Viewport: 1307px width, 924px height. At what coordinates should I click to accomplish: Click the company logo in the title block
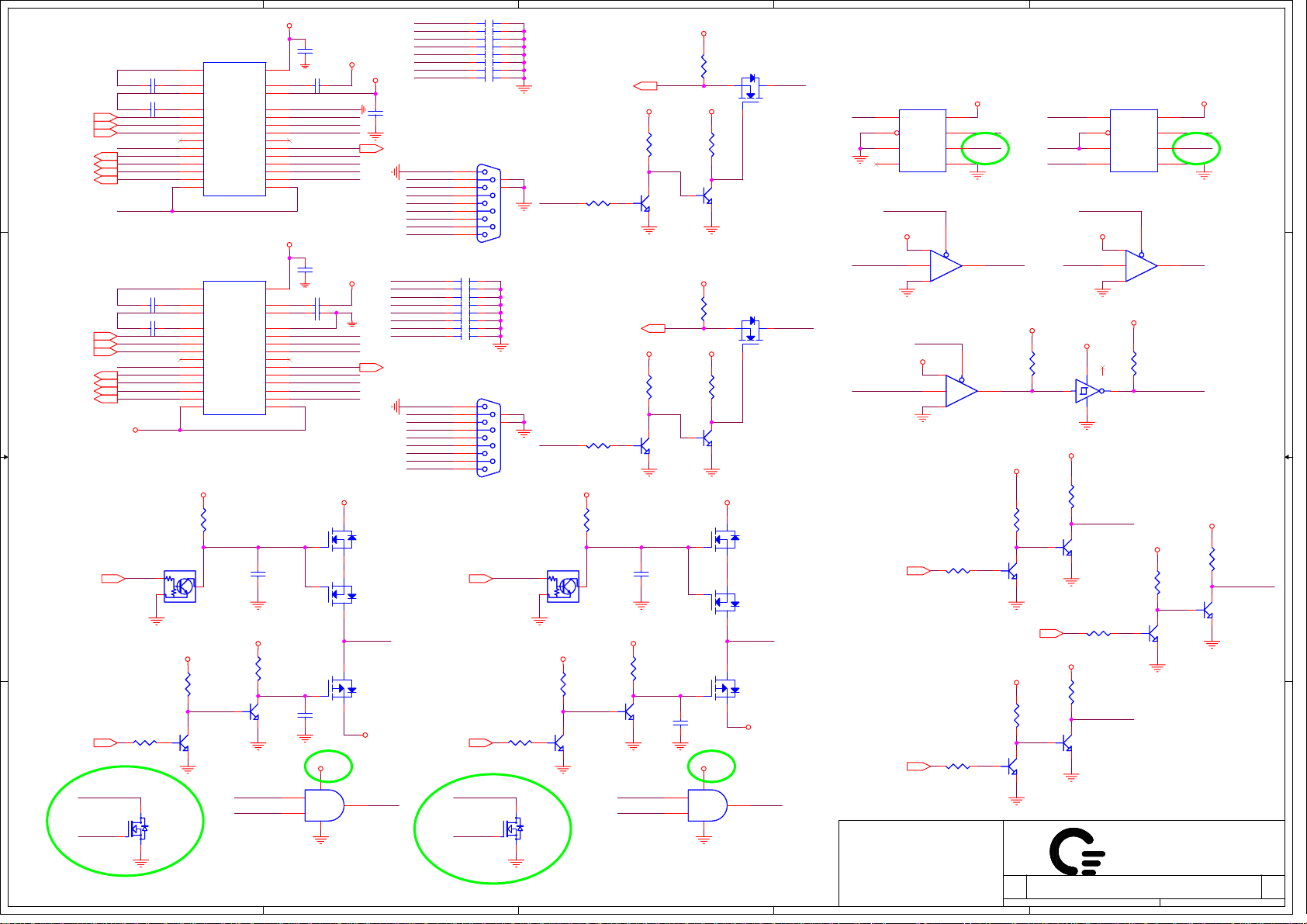(x=1077, y=851)
